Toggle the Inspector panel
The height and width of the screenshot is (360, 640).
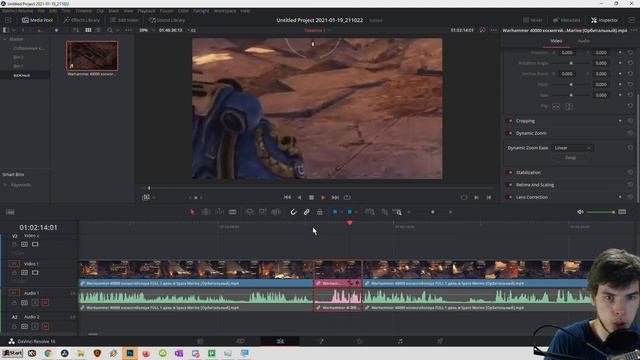coord(604,20)
